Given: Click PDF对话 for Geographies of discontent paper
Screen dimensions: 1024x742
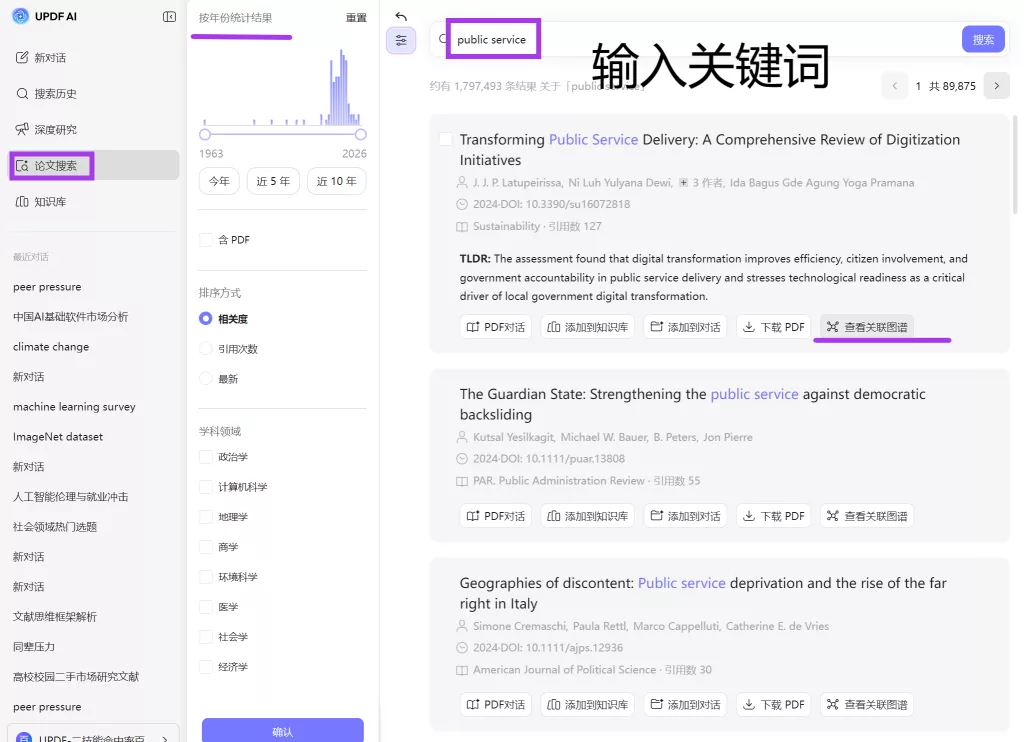Looking at the screenshot, I should point(496,705).
